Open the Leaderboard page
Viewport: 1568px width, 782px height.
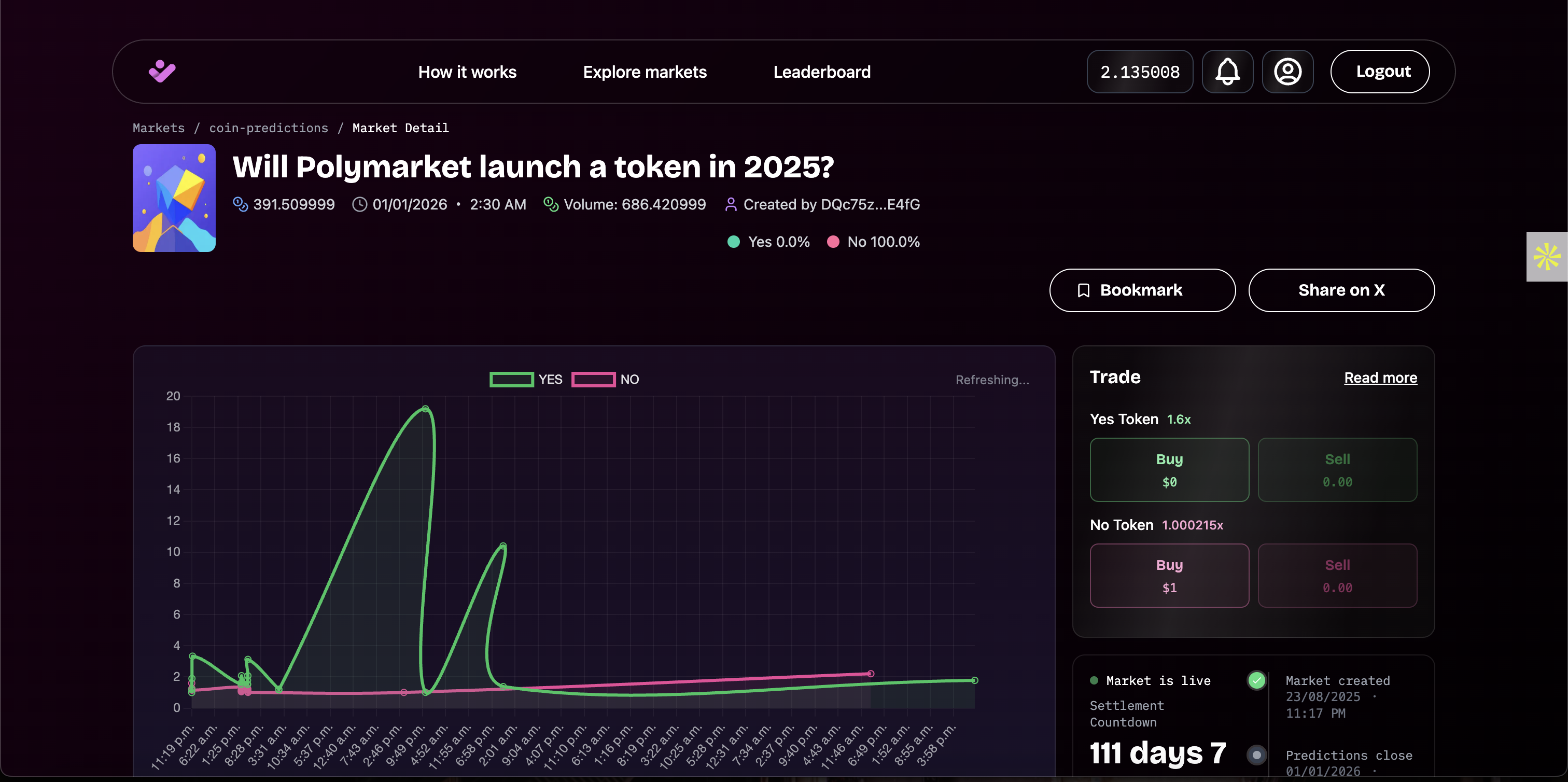point(822,72)
